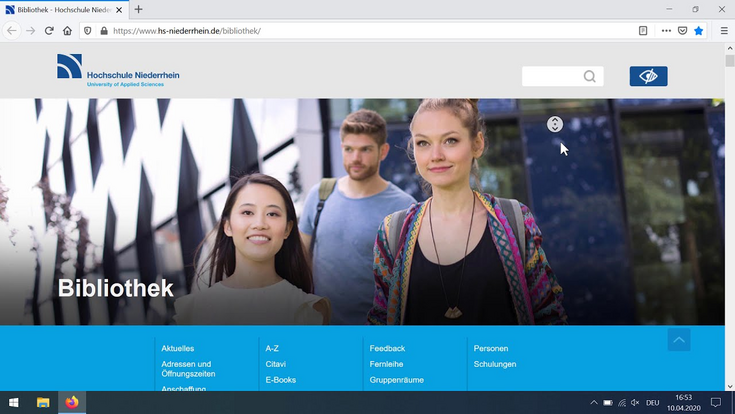The image size is (735, 414).
Task: Go to the browser home page
Action: click(x=67, y=31)
